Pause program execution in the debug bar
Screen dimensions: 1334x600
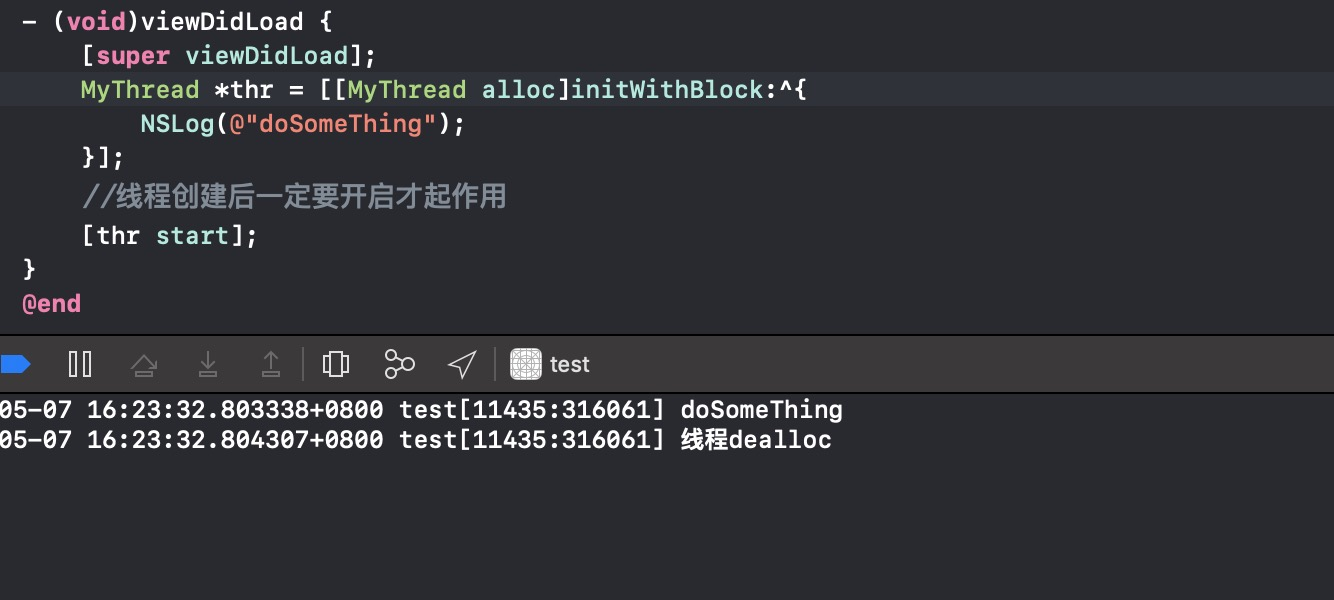point(80,364)
